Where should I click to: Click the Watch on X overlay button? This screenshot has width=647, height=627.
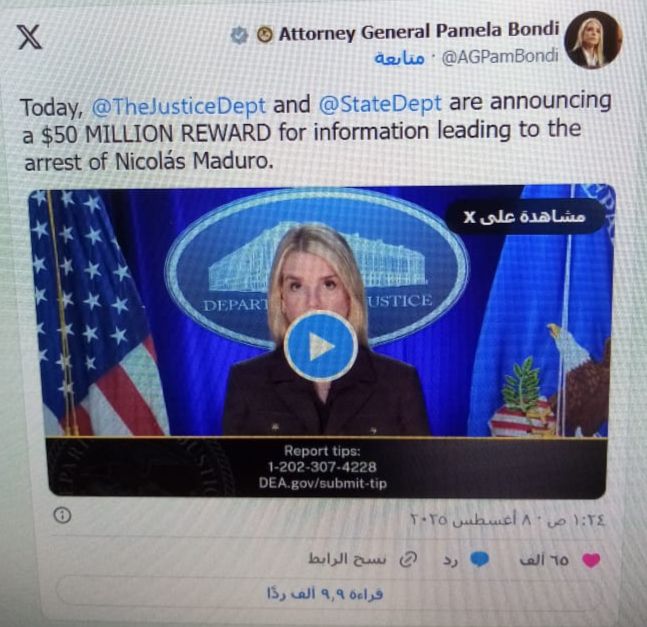pyautogui.click(x=524, y=217)
